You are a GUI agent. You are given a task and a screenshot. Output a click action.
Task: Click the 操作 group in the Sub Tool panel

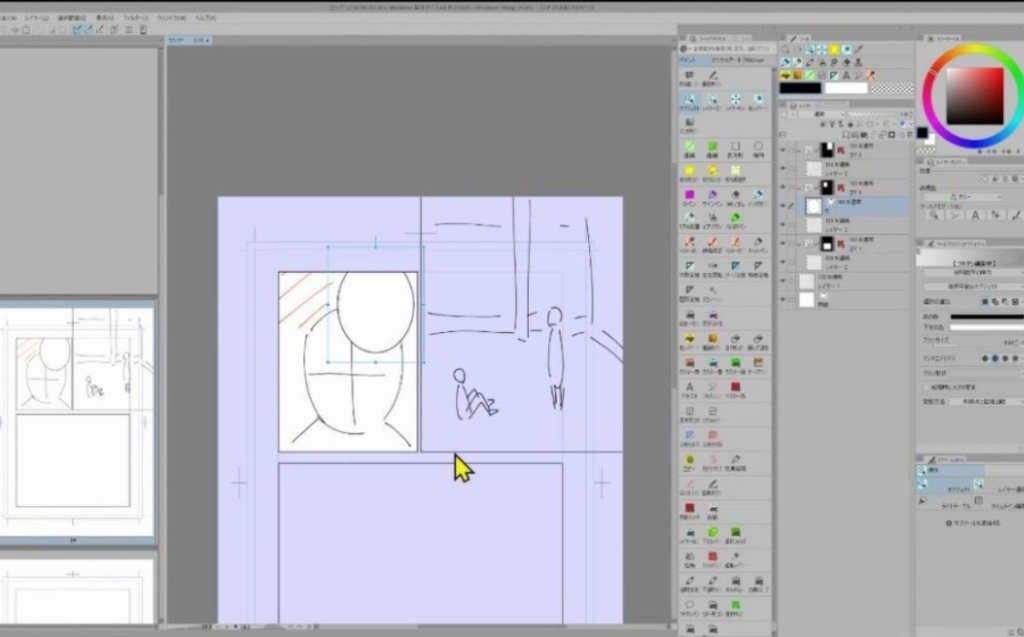[x=950, y=470]
